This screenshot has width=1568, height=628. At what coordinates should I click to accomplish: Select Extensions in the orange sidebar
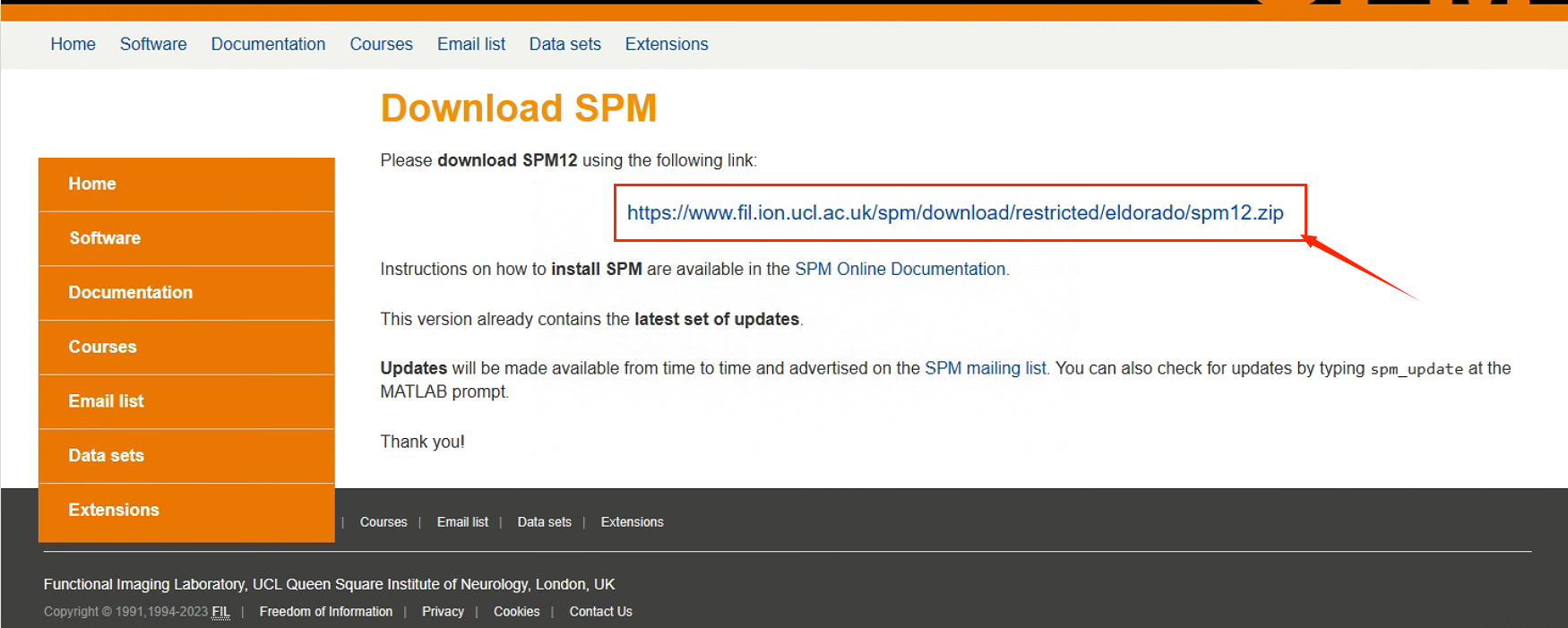(186, 512)
